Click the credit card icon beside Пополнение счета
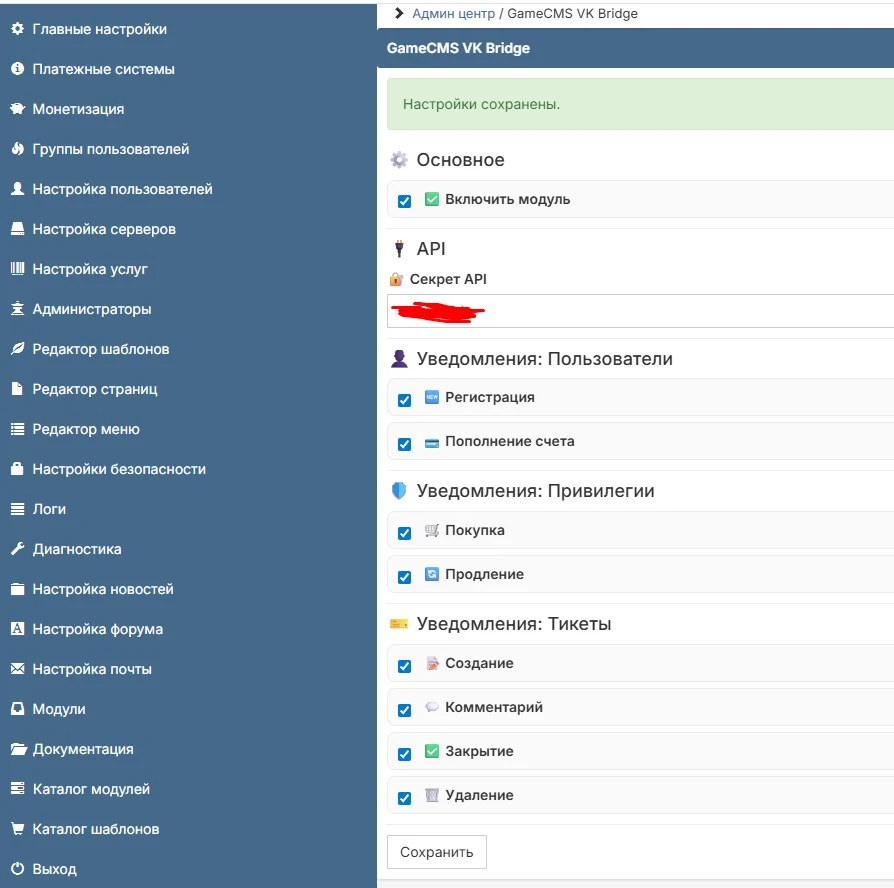The width and height of the screenshot is (894, 888). coord(432,443)
